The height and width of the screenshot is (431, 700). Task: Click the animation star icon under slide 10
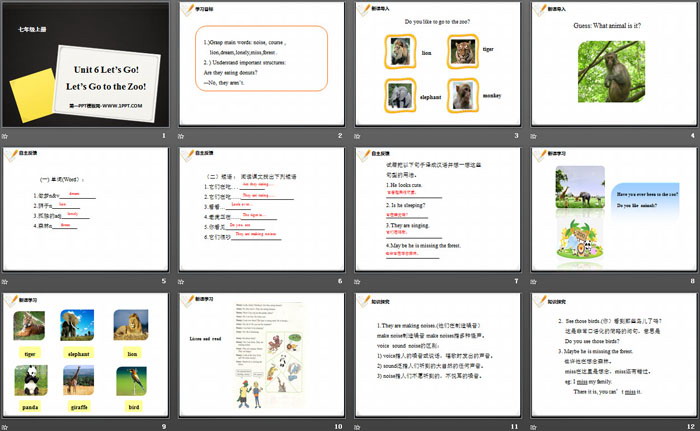(x=181, y=427)
